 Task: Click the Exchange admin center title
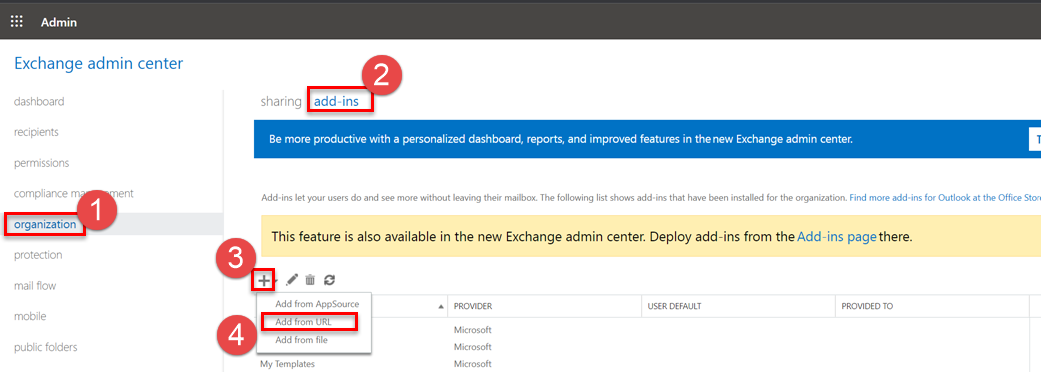pyautogui.click(x=98, y=64)
